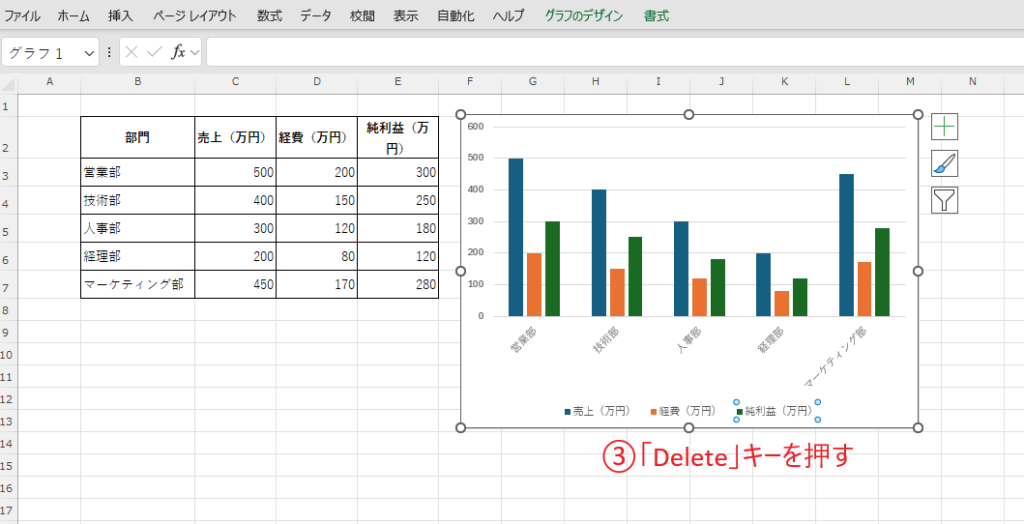Switch to the 自動化 tab
Viewport: 1024px width, 524px height.
click(455, 16)
